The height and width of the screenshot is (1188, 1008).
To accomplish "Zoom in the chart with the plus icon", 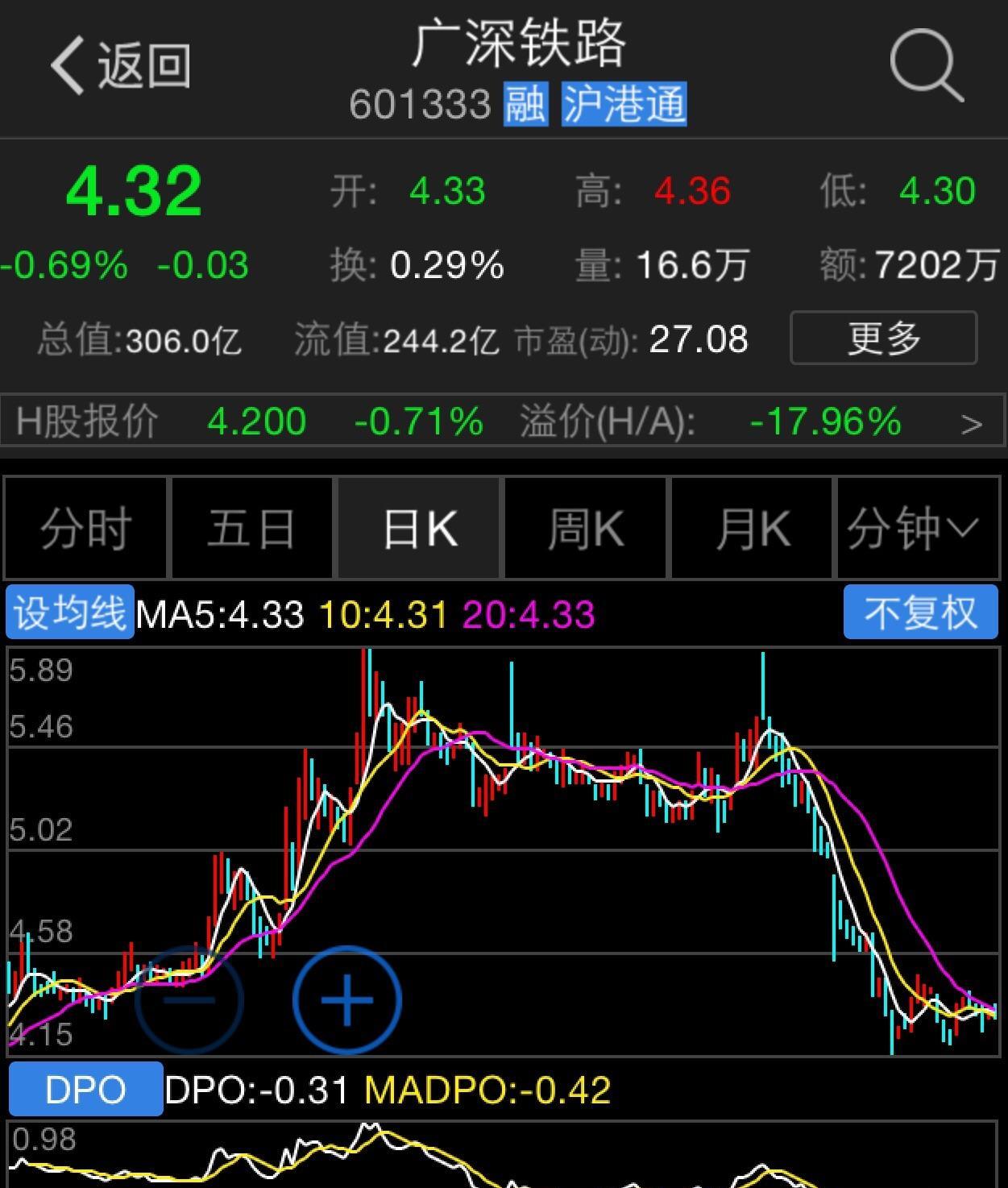I will pos(346,1000).
